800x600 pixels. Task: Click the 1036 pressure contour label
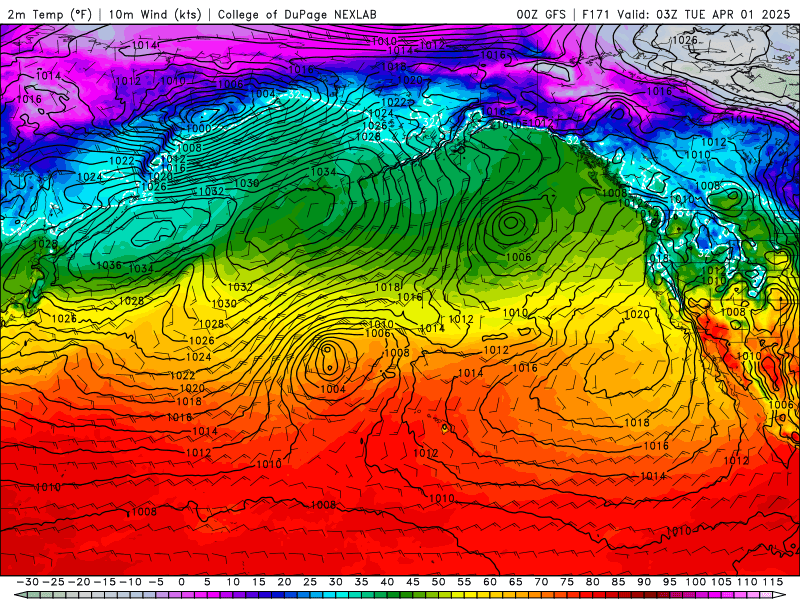pos(109,265)
